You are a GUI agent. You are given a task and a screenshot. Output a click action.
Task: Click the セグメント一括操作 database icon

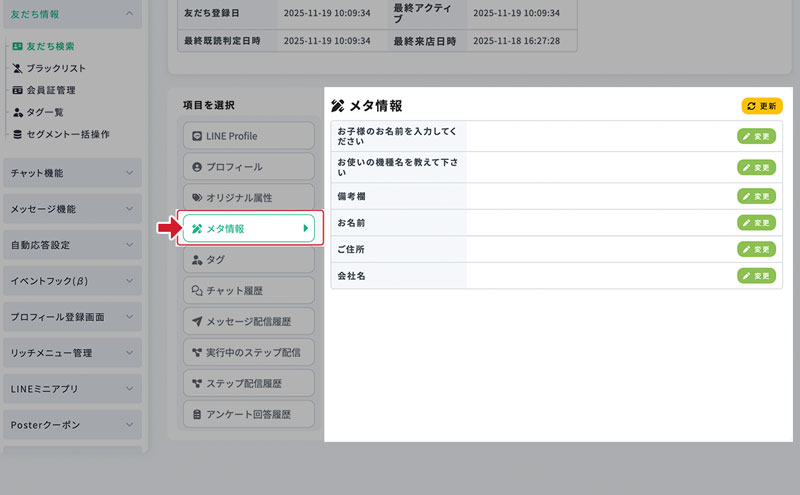tap(18, 134)
